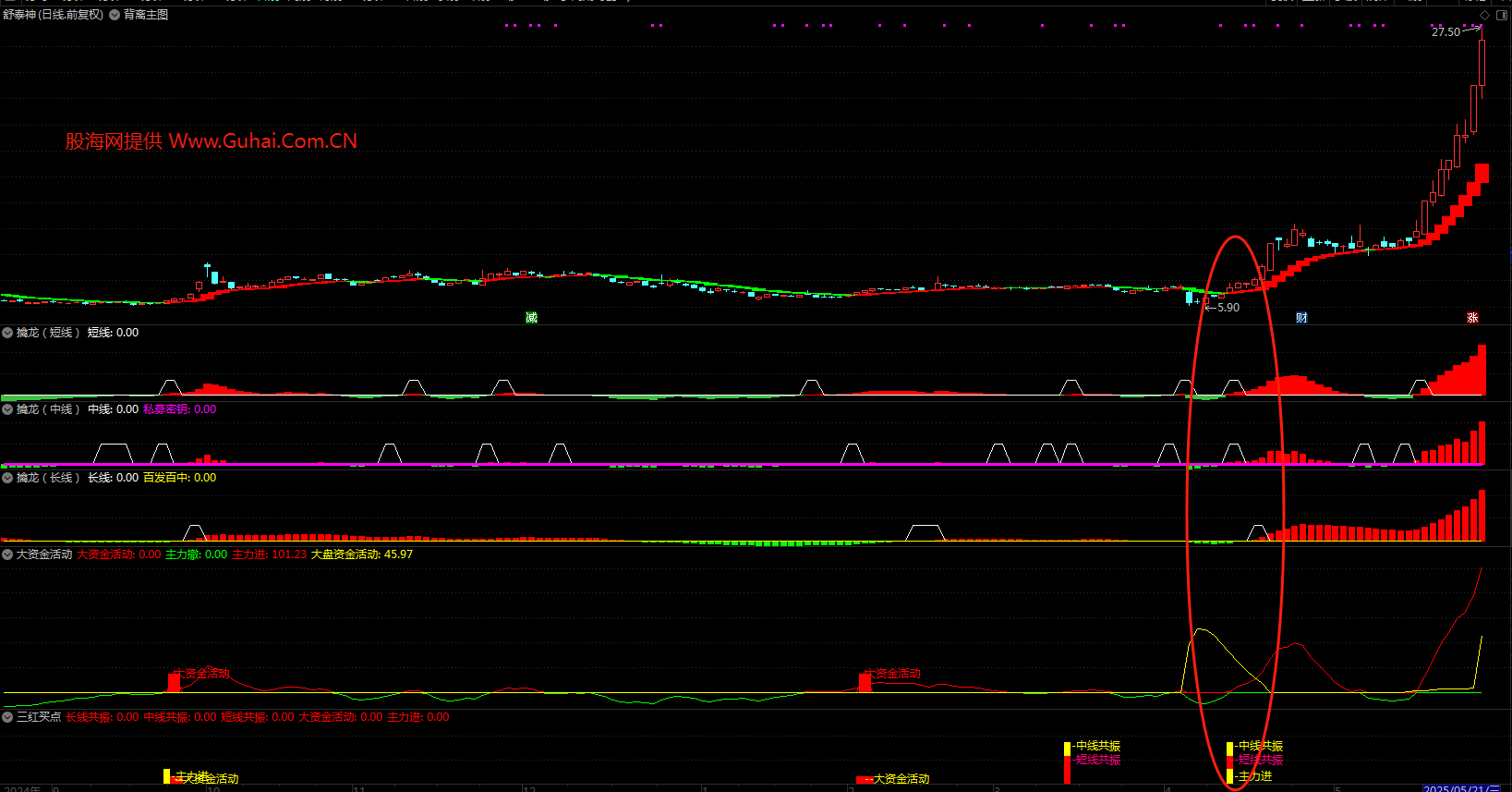Click the 长线共振: 0.00 value

point(103,717)
